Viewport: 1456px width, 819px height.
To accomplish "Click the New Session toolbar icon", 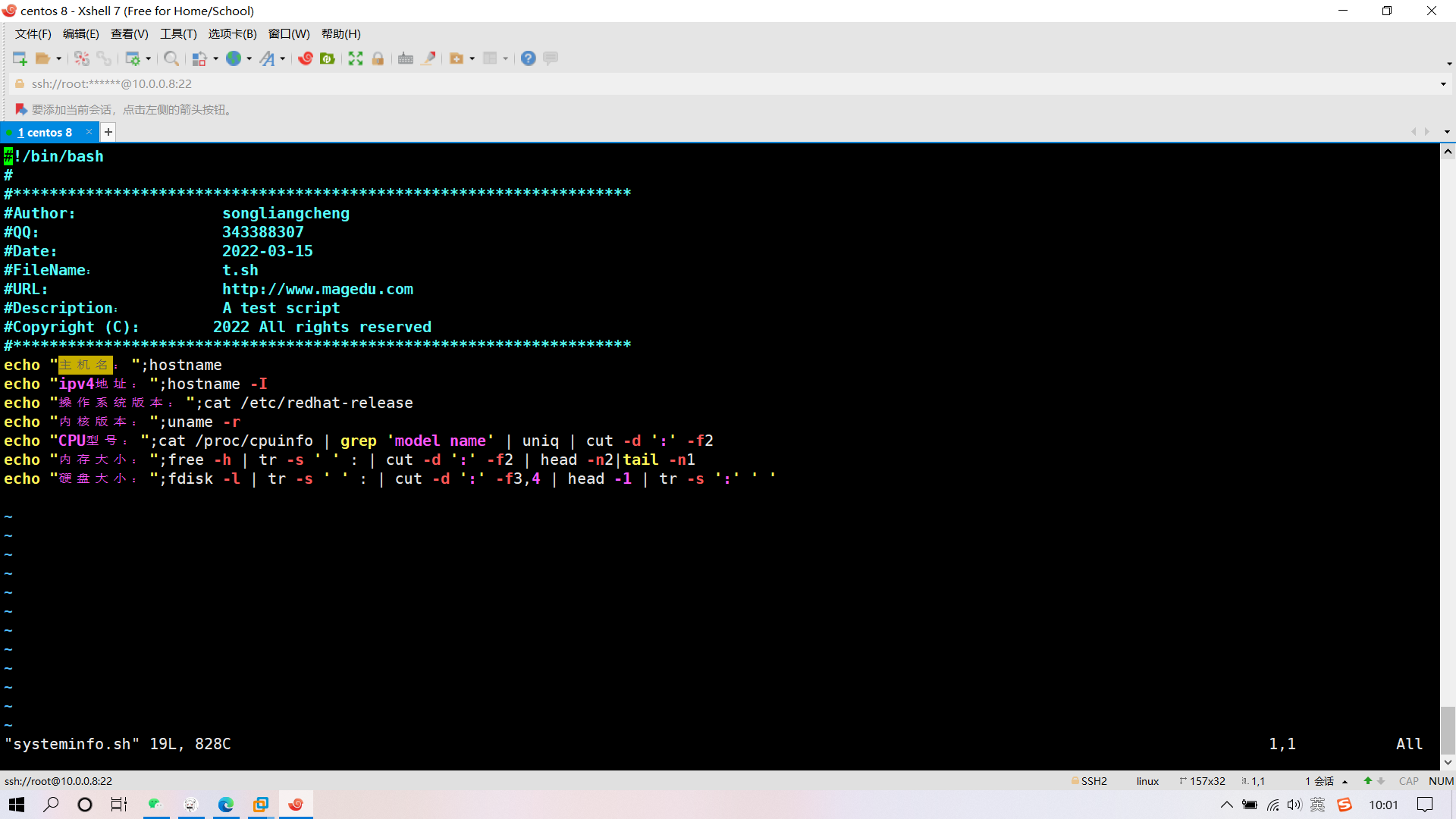I will coord(20,58).
